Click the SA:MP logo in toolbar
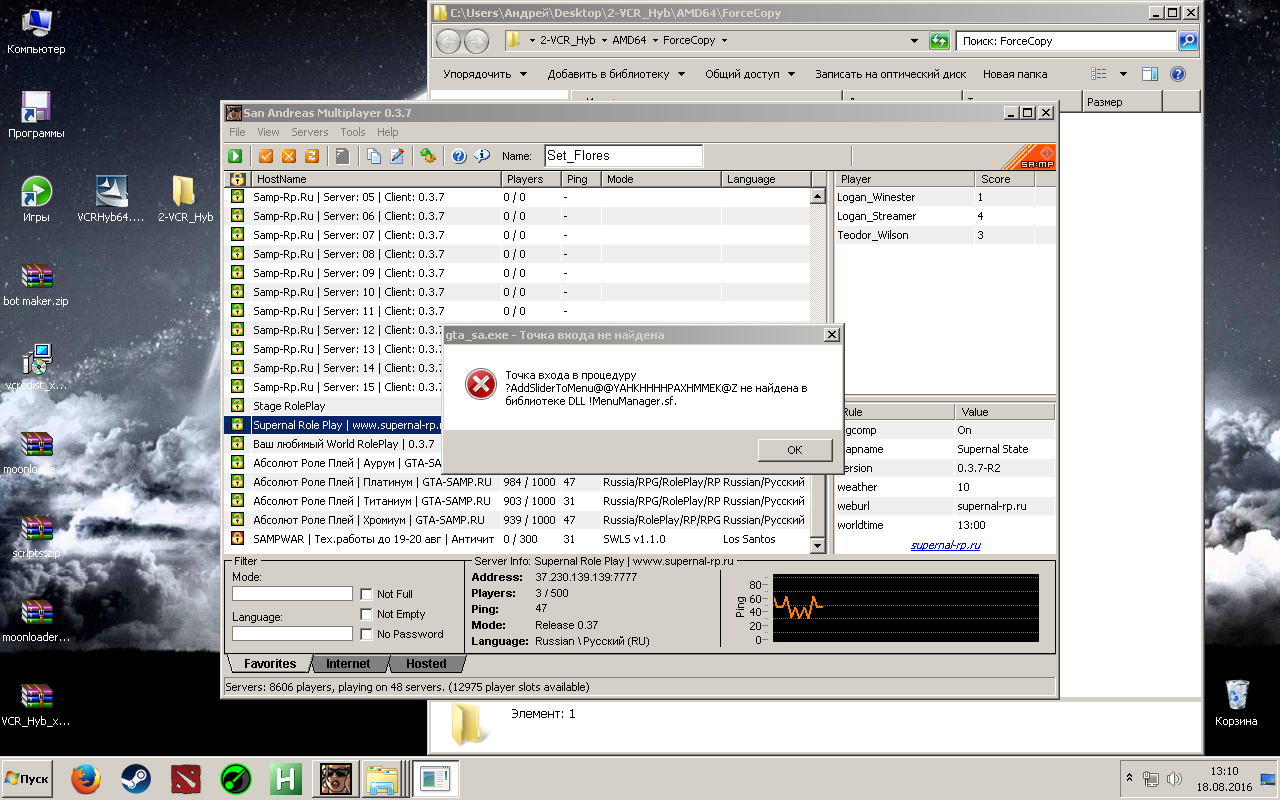 [x=1029, y=157]
